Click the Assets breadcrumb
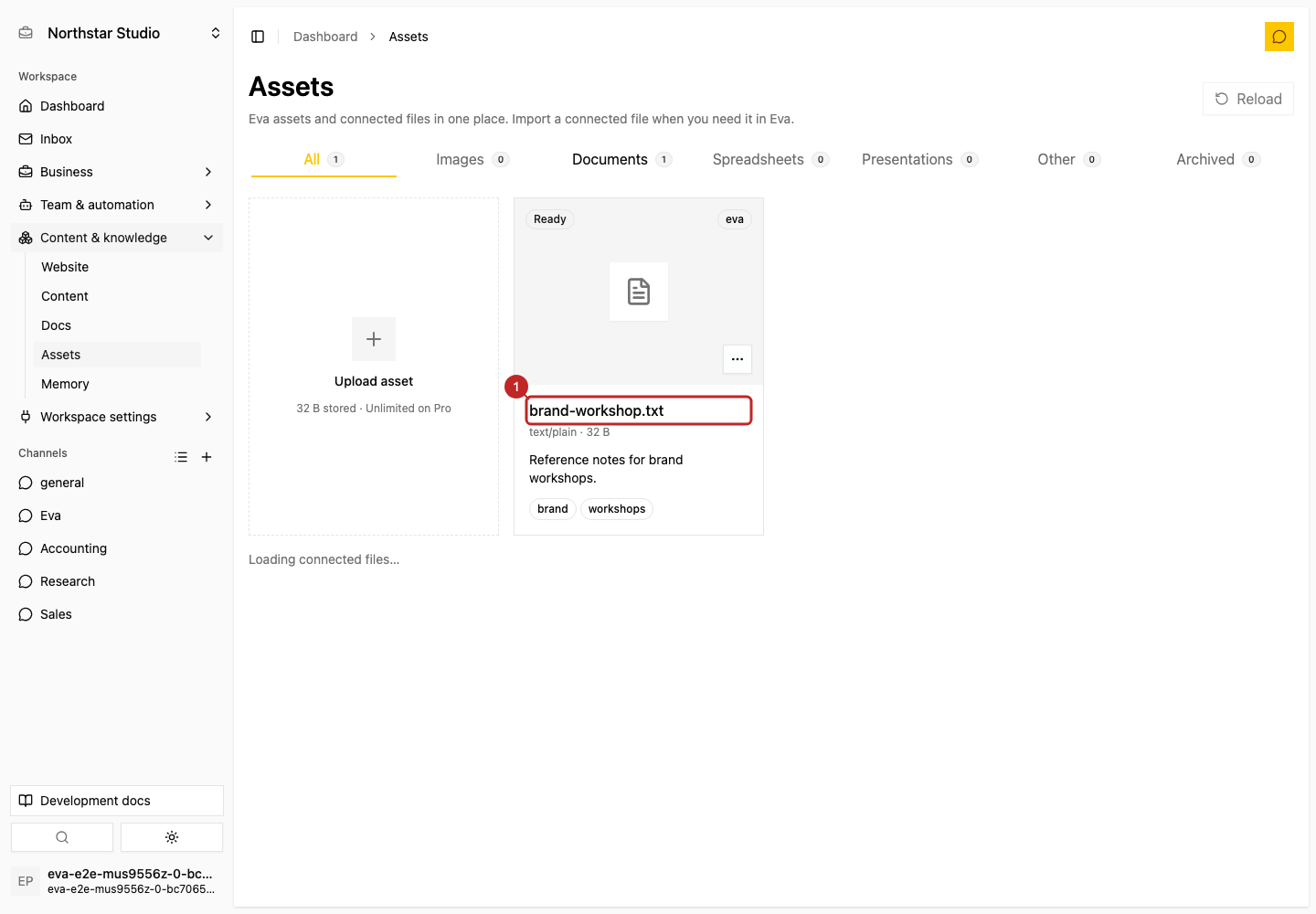1316x914 pixels. coord(409,37)
